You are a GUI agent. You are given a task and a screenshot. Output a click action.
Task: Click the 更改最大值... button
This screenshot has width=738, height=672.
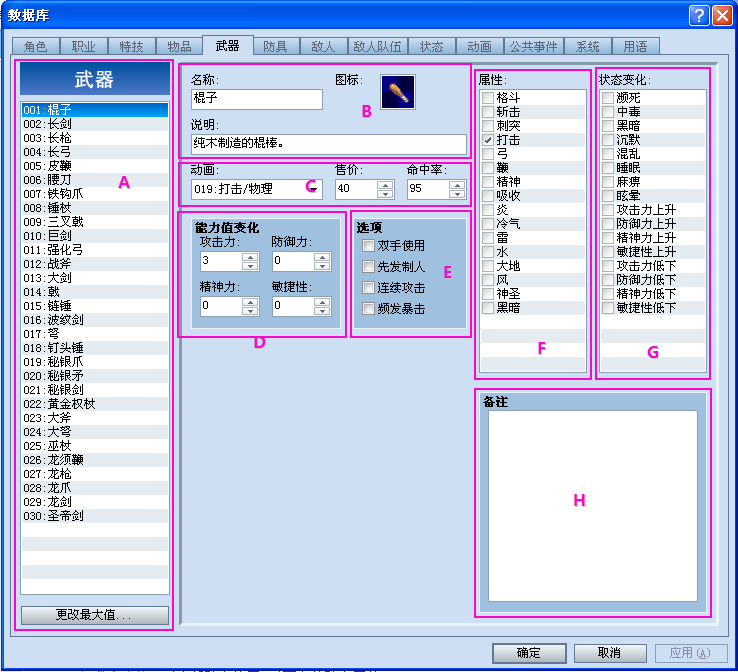click(95, 615)
